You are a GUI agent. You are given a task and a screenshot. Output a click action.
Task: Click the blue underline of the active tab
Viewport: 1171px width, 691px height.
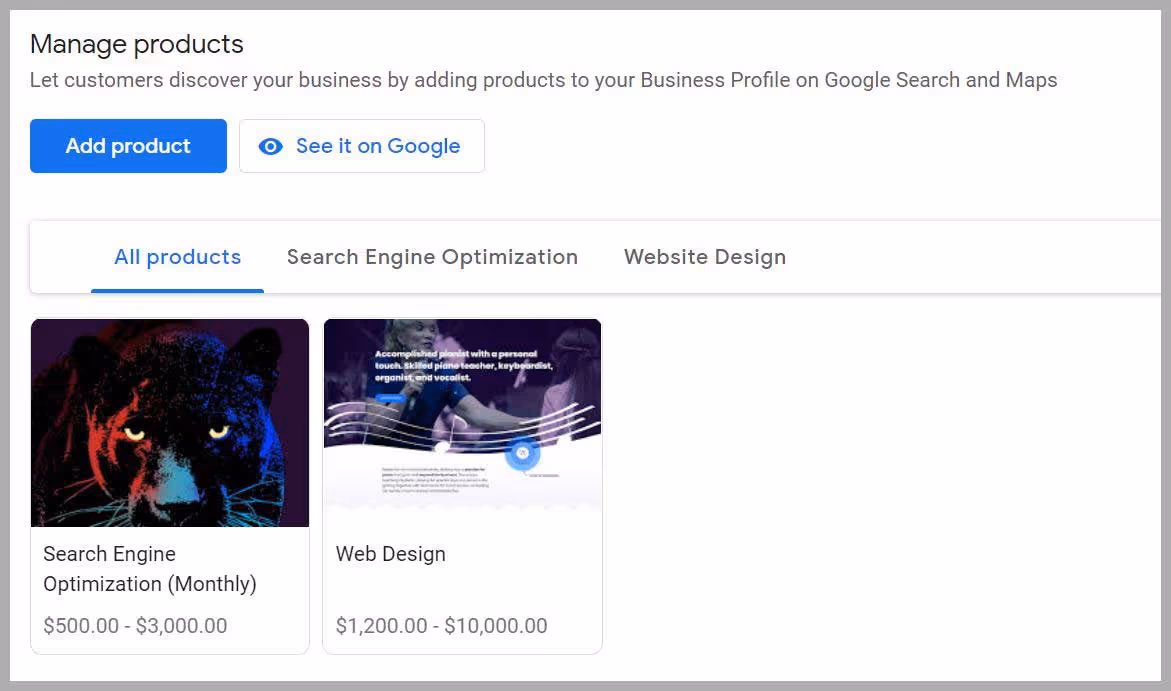(x=177, y=289)
